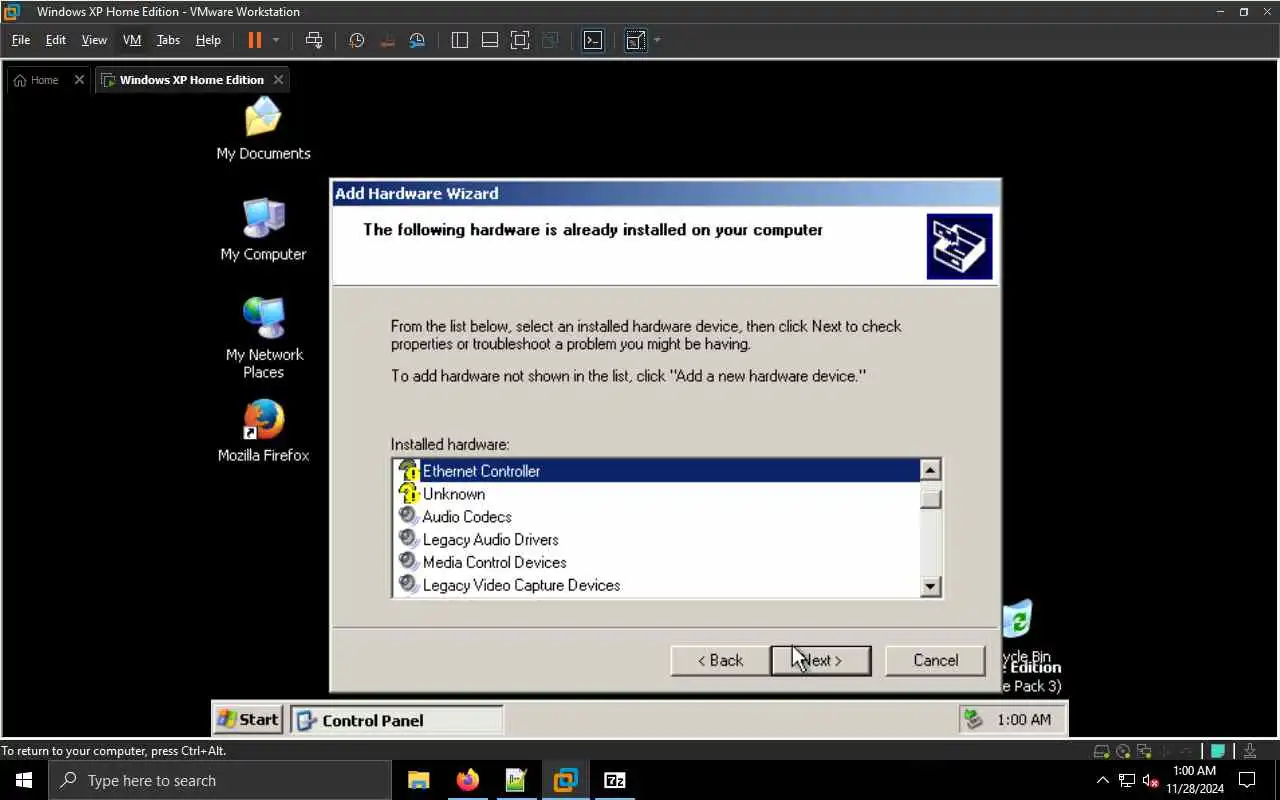Select Legacy Audio Drivers entry
This screenshot has height=800, width=1280.
click(x=655, y=540)
